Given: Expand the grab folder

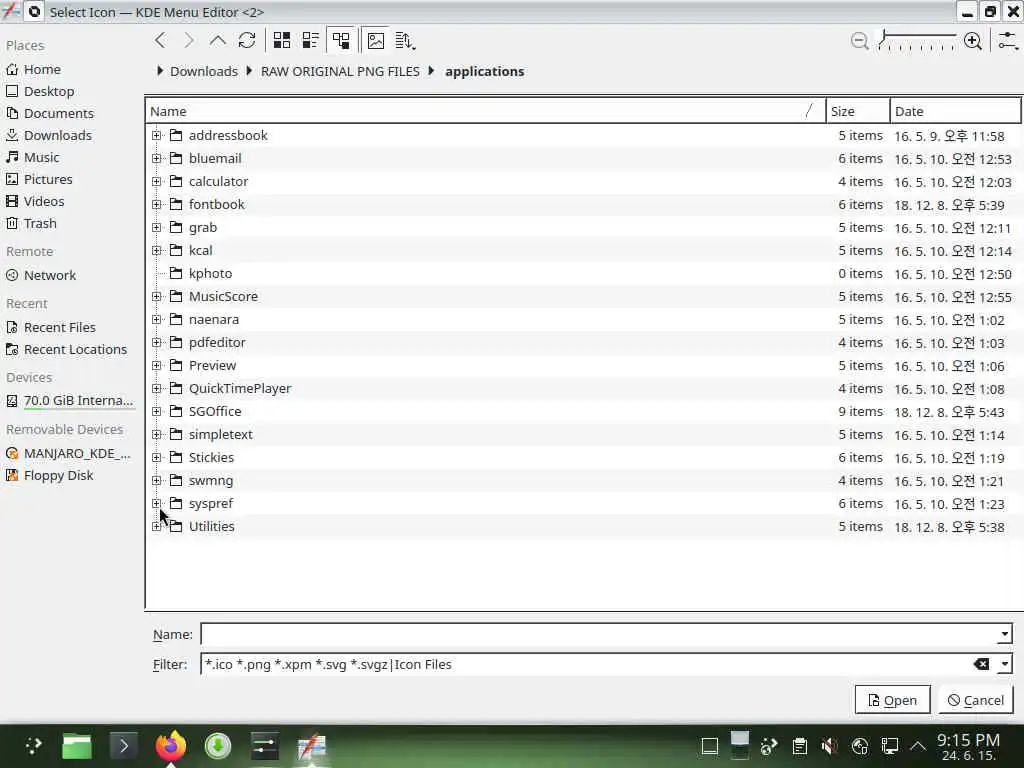Looking at the screenshot, I should [x=157, y=227].
